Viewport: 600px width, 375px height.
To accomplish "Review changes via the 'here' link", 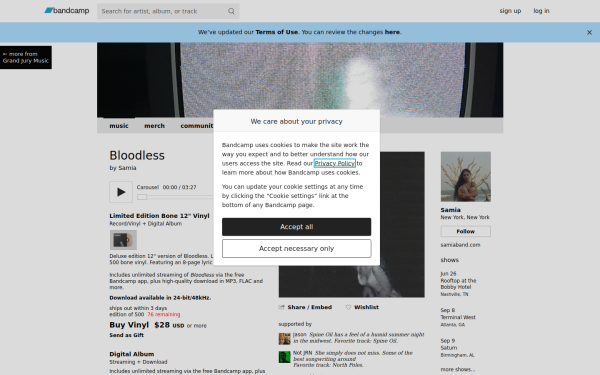I will pos(392,32).
